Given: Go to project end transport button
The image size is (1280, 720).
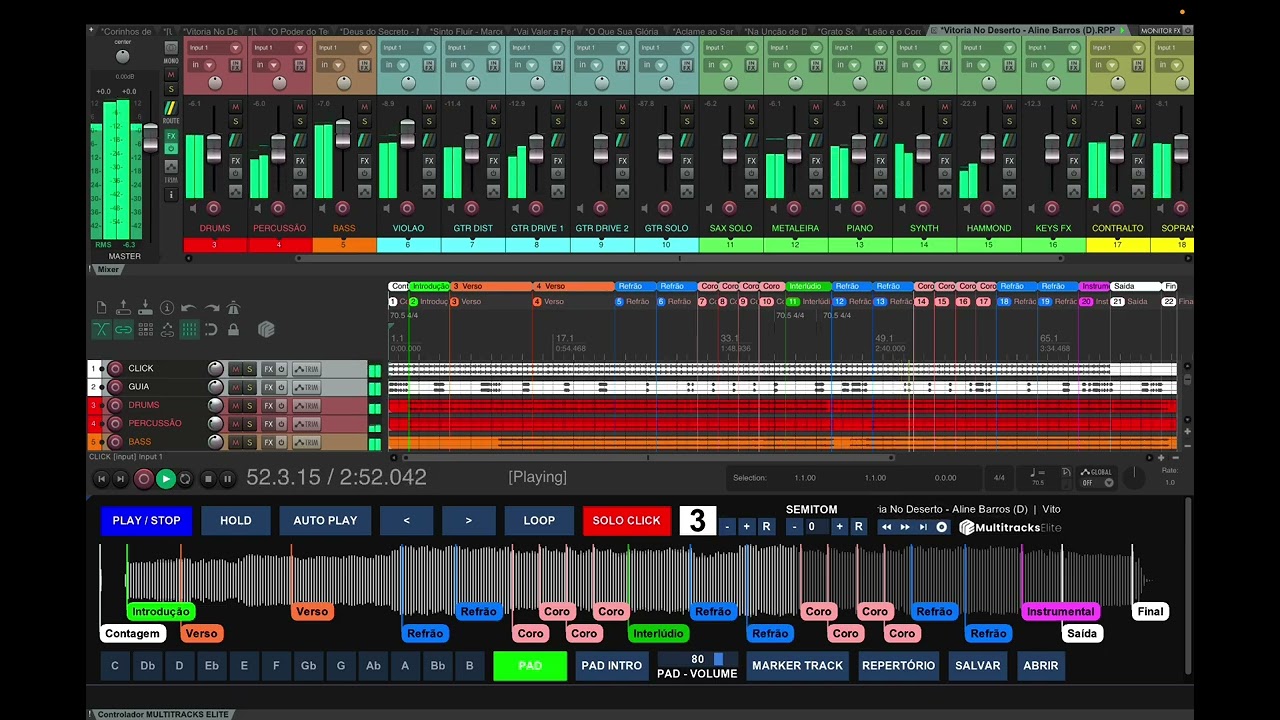Looking at the screenshot, I should [x=120, y=479].
